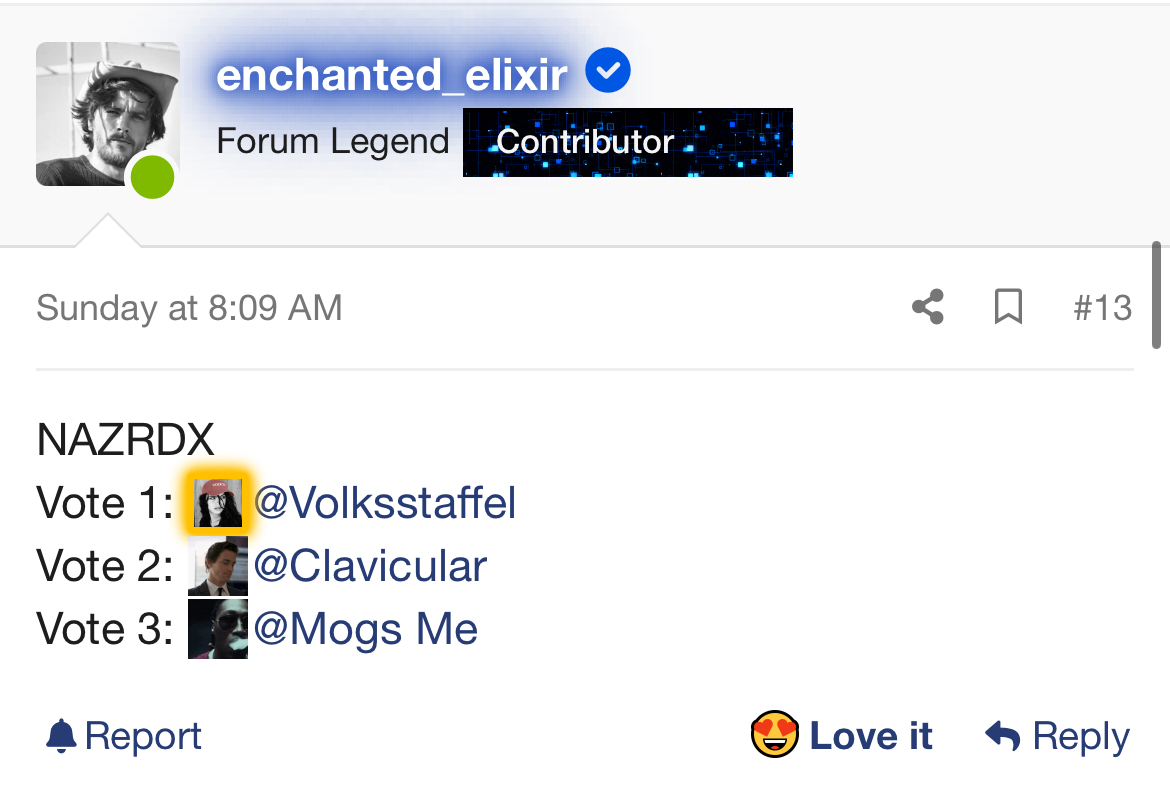Open Clavicular's small avatar thumbnail
This screenshot has width=1170, height=800.
pos(218,566)
